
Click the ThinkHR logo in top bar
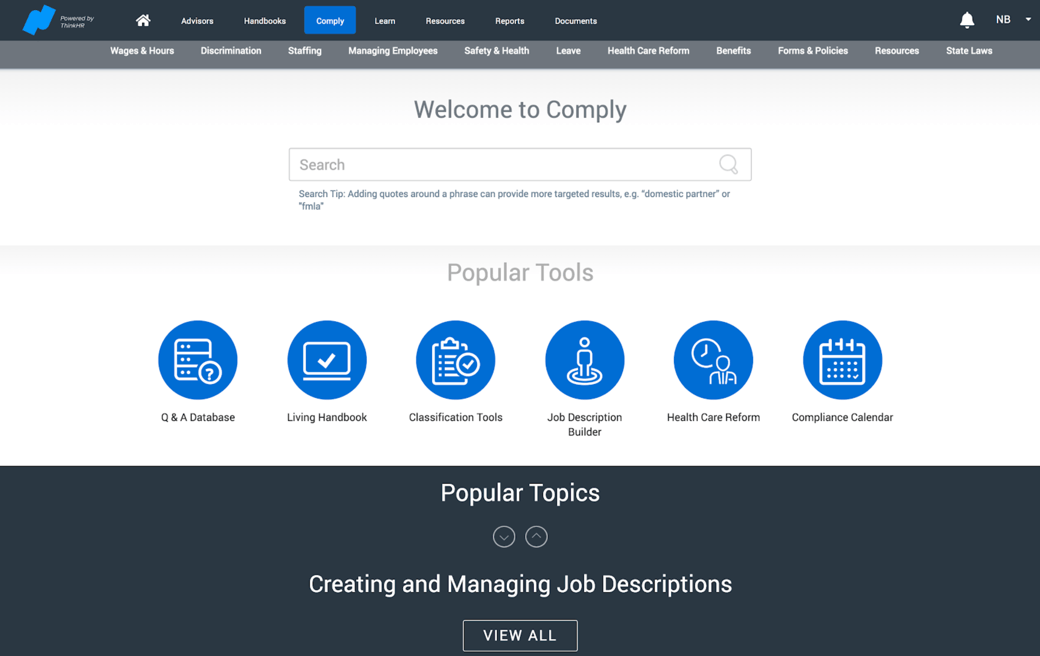58,20
